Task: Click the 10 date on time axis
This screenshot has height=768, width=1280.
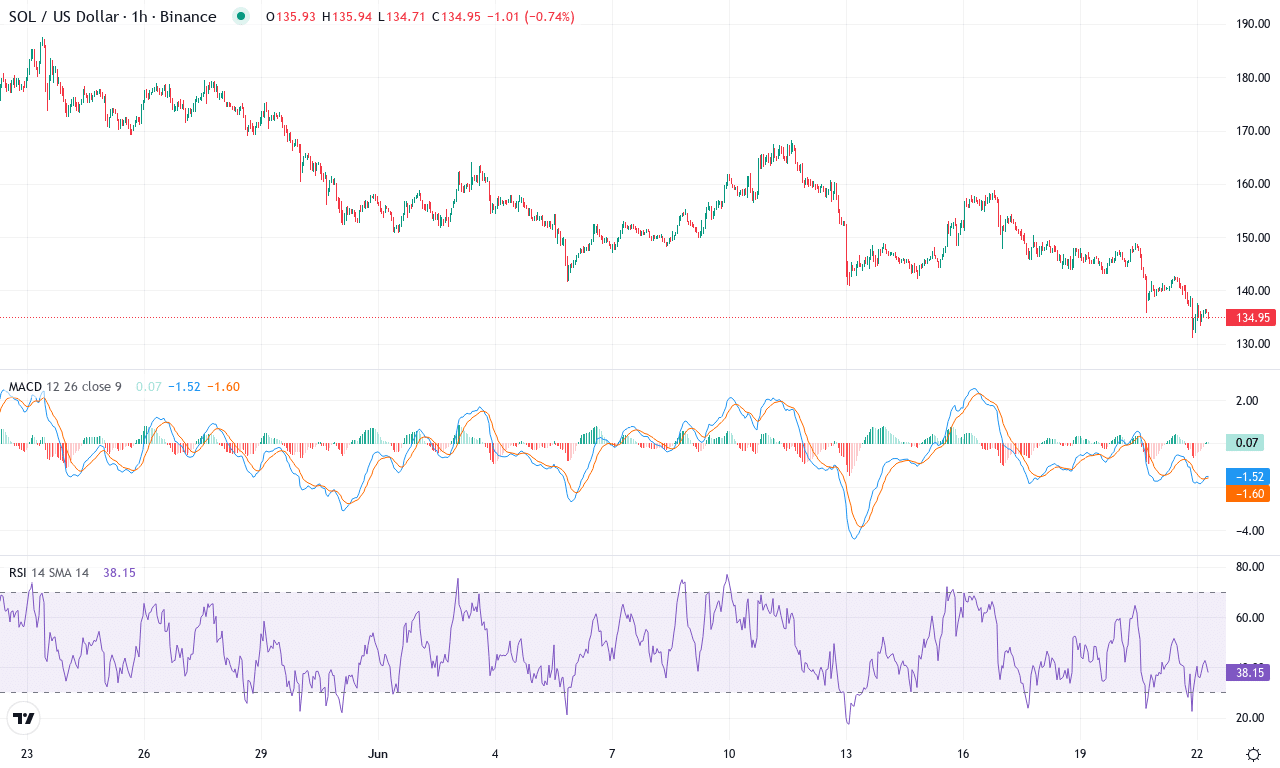Action: pyautogui.click(x=729, y=753)
